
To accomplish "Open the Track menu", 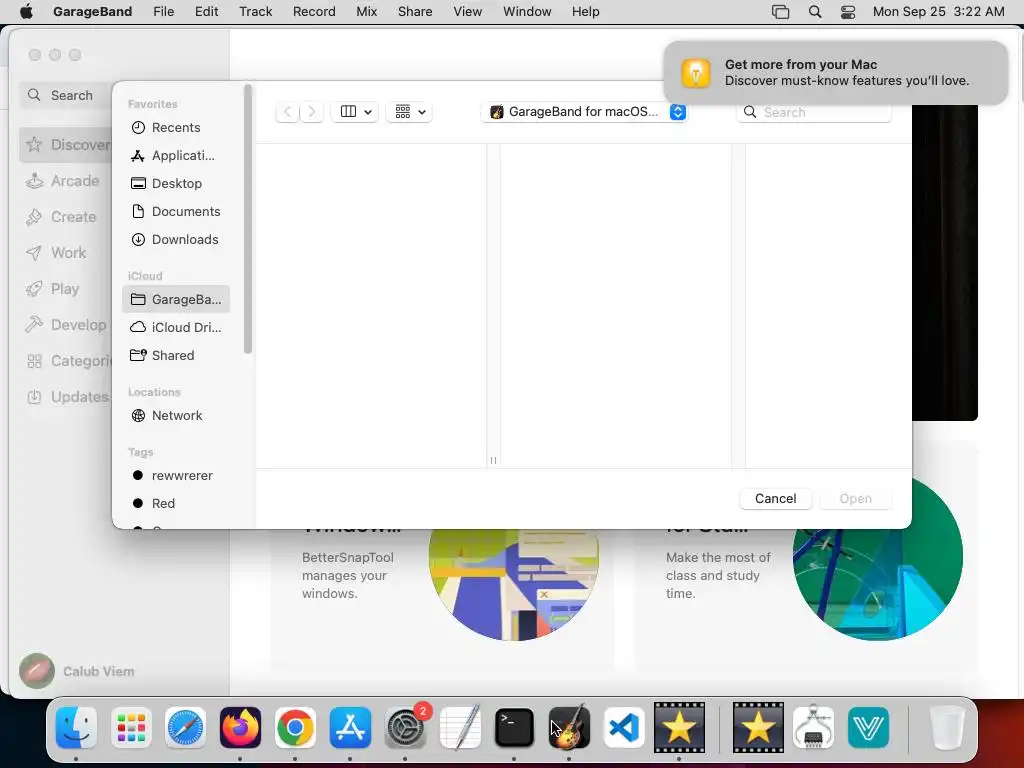I will (255, 12).
